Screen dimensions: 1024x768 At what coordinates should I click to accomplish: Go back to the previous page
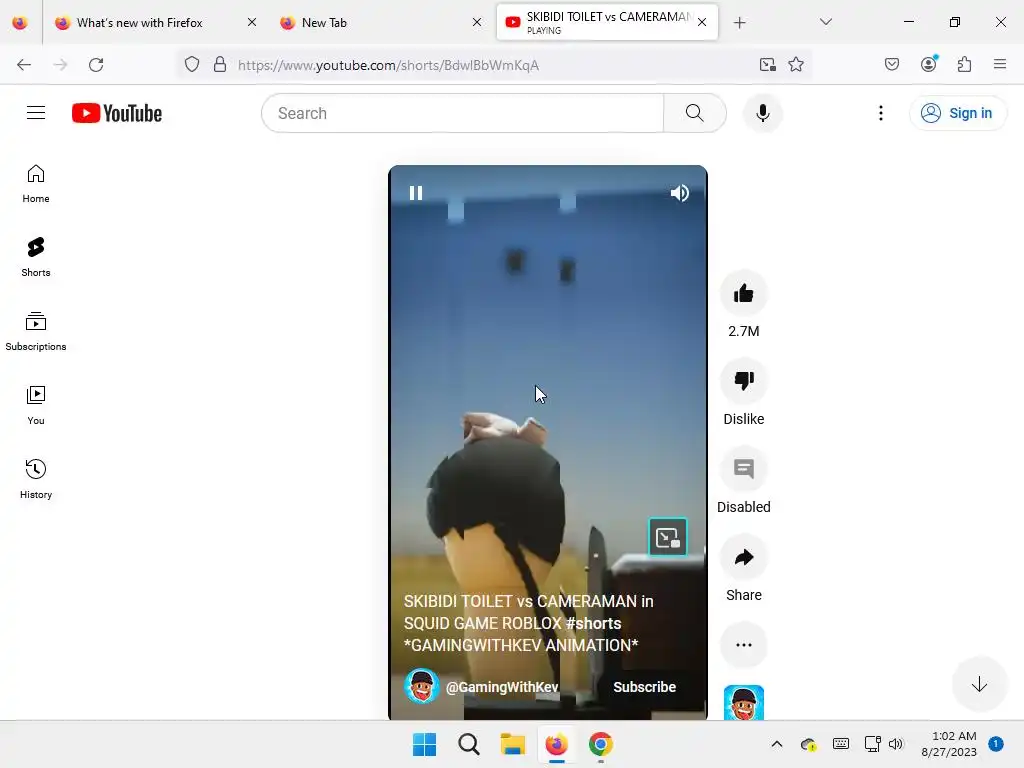coord(24,65)
